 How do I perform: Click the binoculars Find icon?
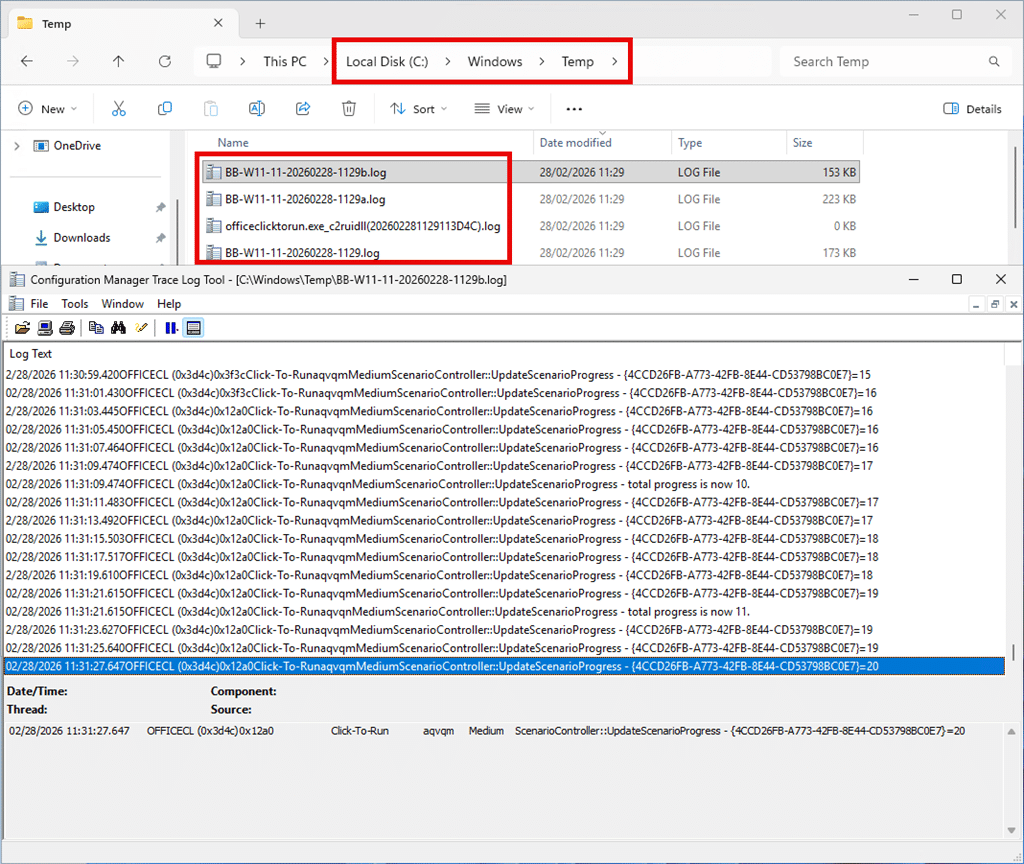119,327
